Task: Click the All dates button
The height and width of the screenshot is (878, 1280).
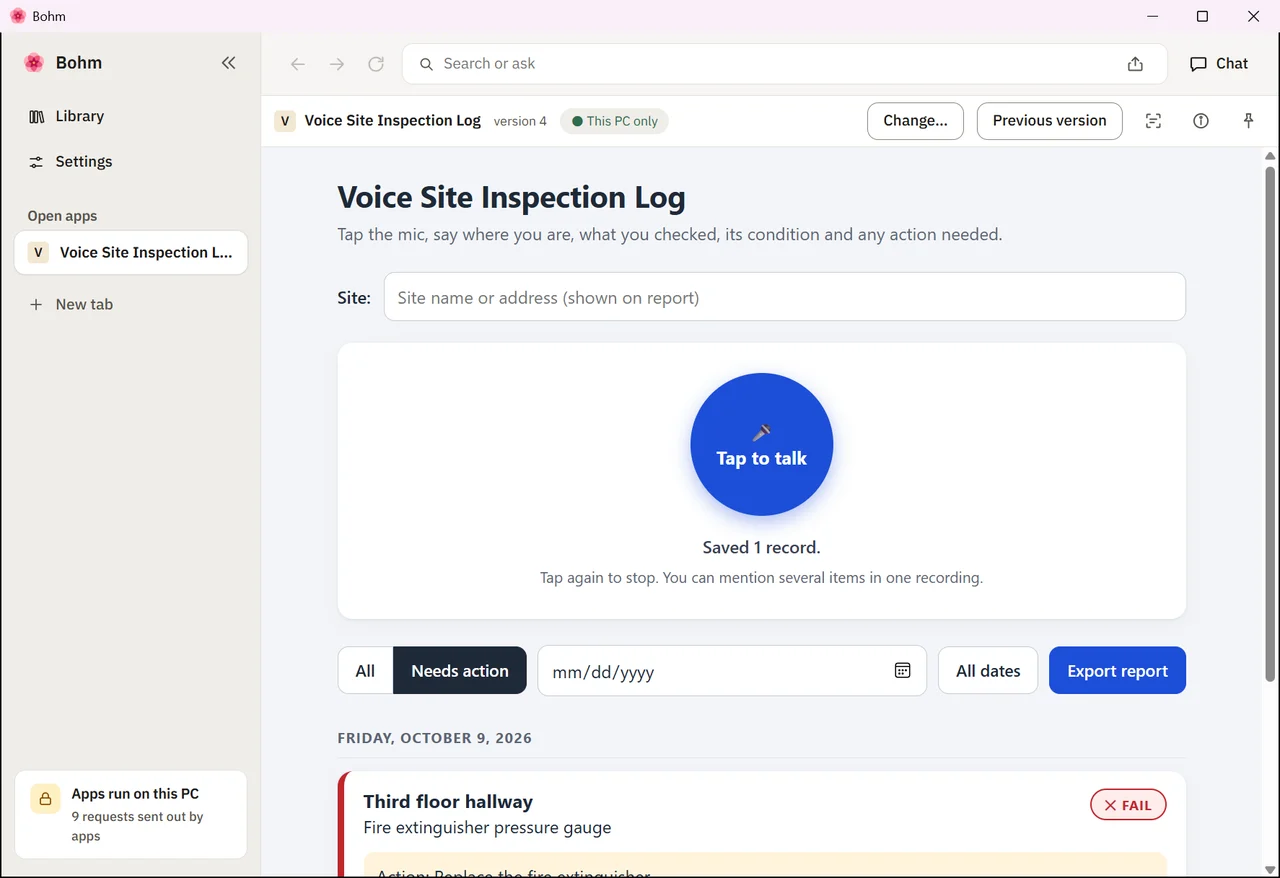Action: click(x=988, y=670)
